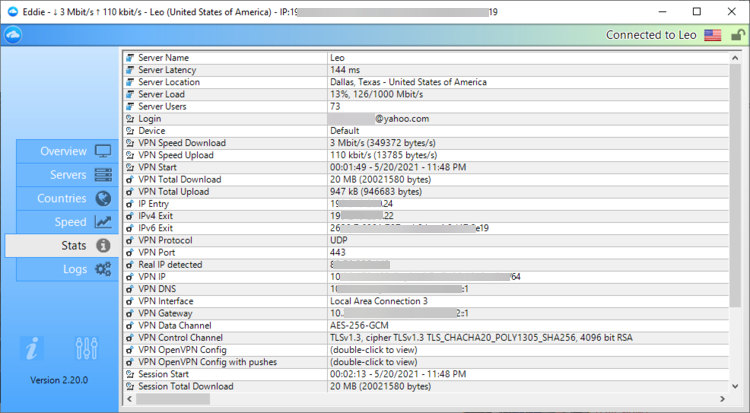Select the Server Location row
750x413 pixels.
(230, 82)
